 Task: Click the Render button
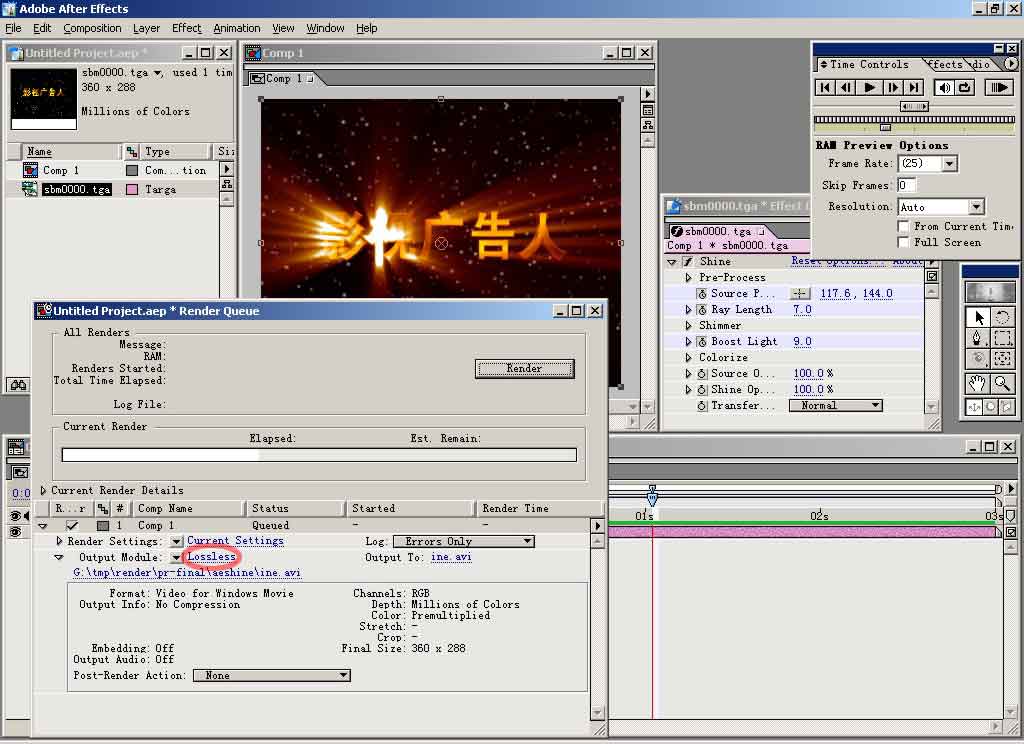pyautogui.click(x=524, y=369)
